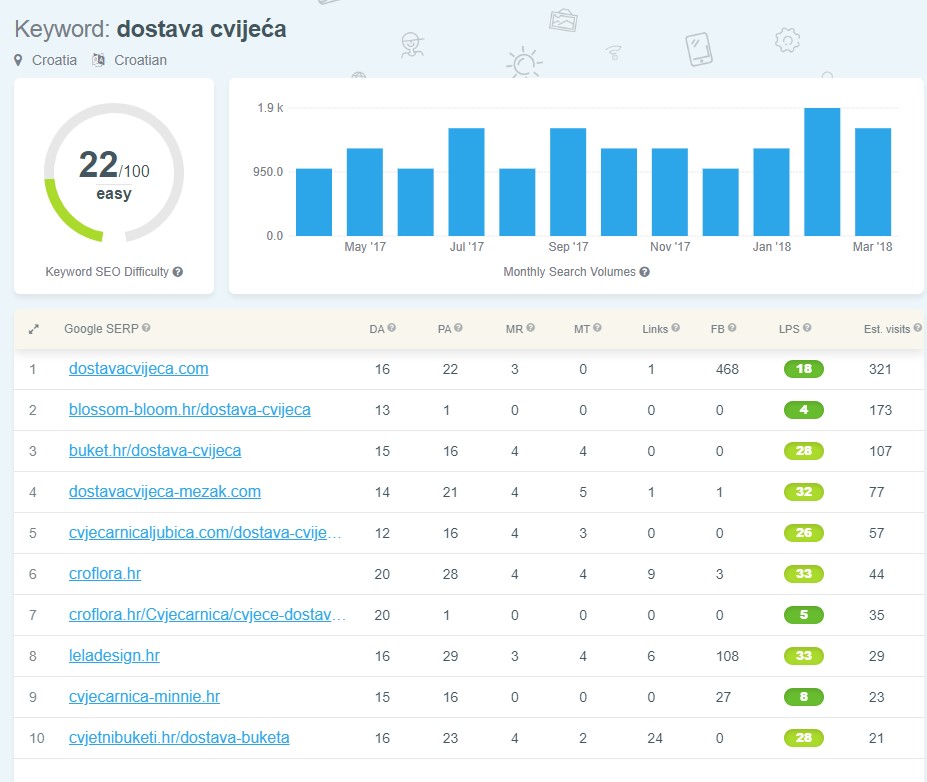The height and width of the screenshot is (782, 927).
Task: Open croflora.hr/Cvjecarnica result link
Action: (207, 615)
